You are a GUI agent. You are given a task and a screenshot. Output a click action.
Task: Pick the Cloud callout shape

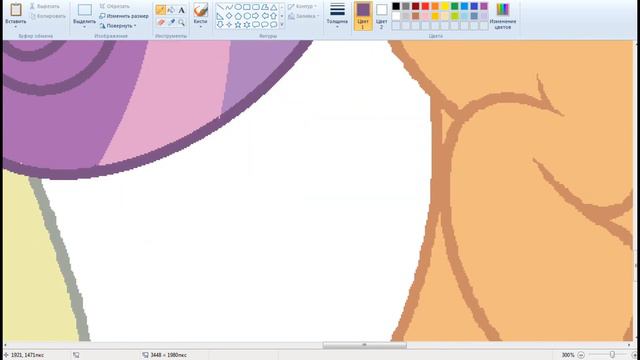tap(274, 24)
